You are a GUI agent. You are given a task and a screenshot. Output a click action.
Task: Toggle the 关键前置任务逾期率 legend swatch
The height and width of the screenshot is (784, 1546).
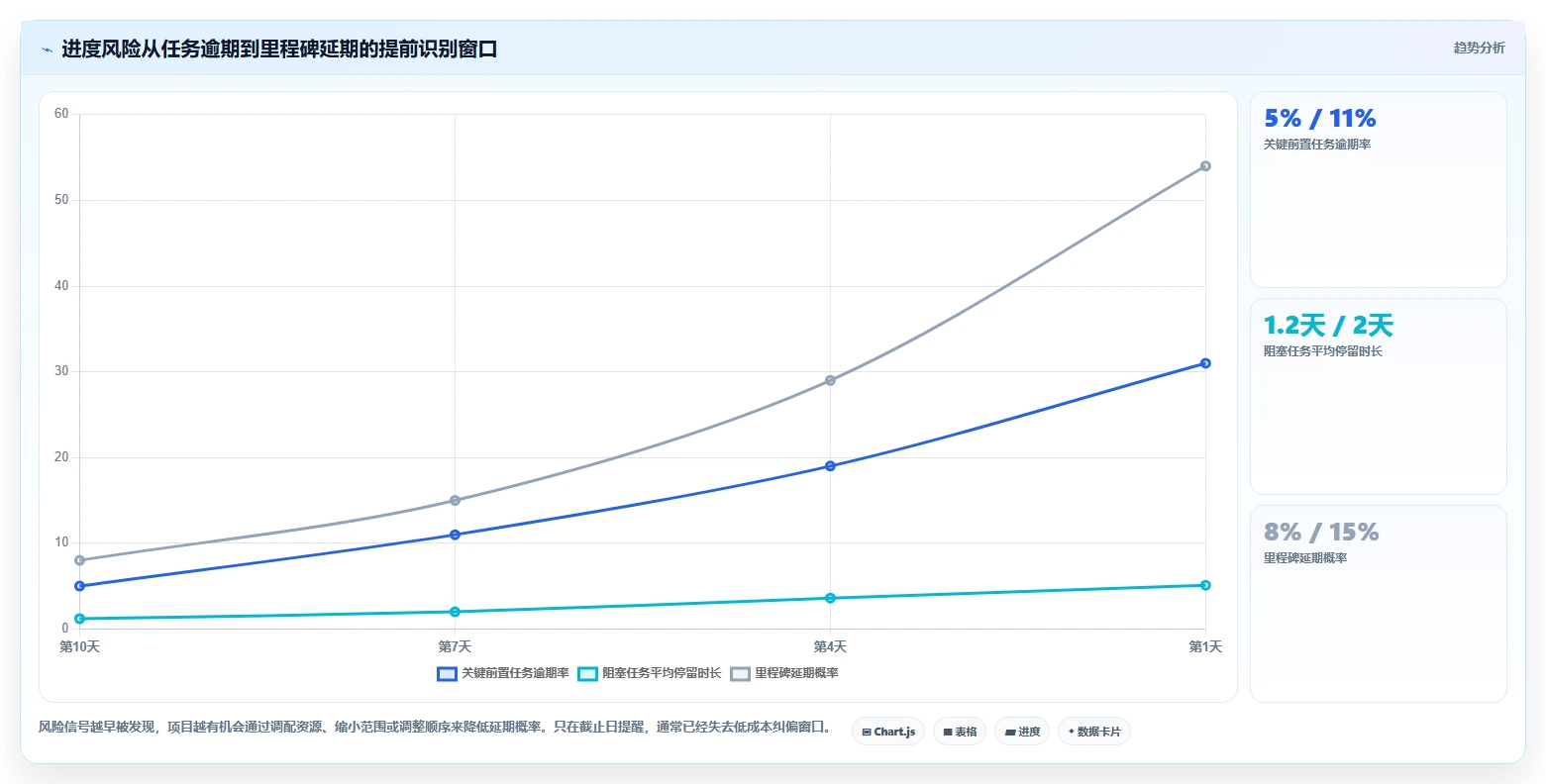coord(447,673)
